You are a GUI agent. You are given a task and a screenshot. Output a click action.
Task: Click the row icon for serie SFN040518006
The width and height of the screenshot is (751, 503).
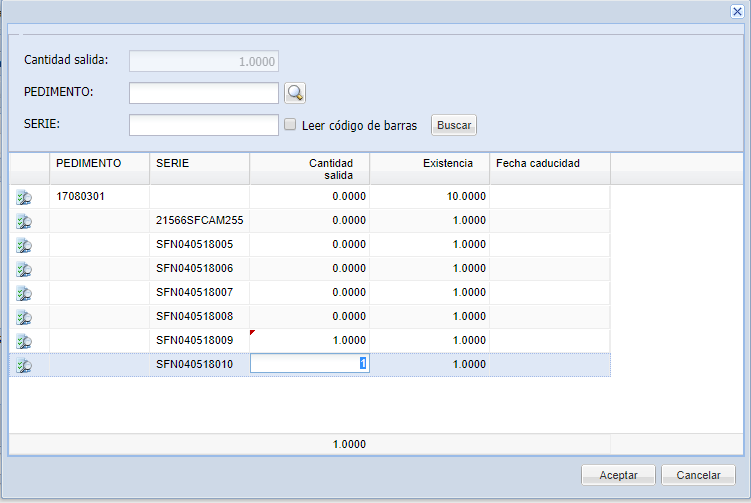tap(24, 270)
